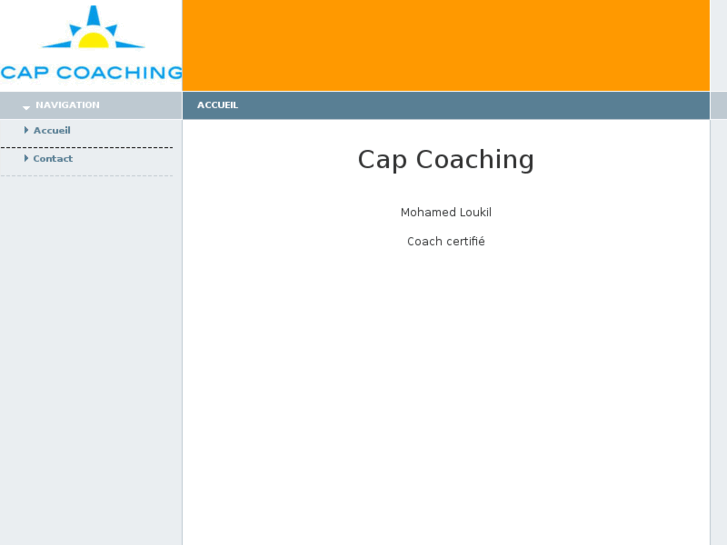Screen dimensions: 727x545
Task: Click the arrow beside Contact link
Action: (x=26, y=159)
